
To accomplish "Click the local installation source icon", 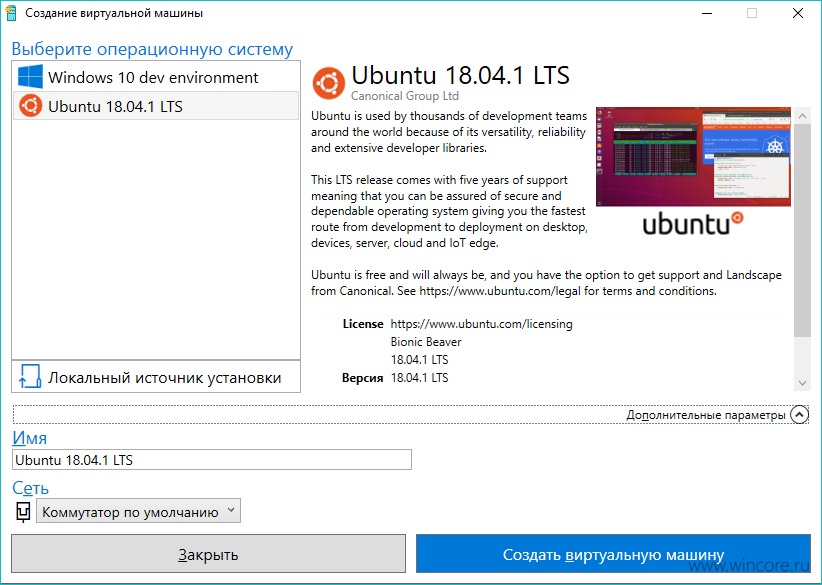I will 30,377.
